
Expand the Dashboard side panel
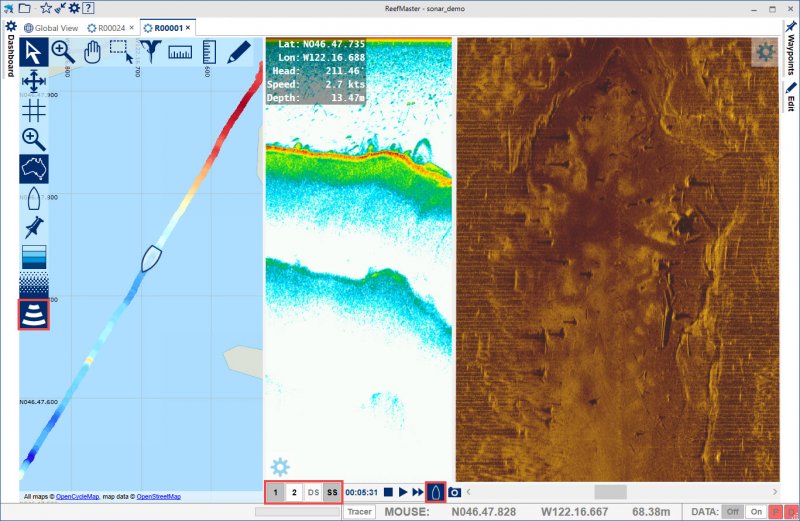pos(11,55)
